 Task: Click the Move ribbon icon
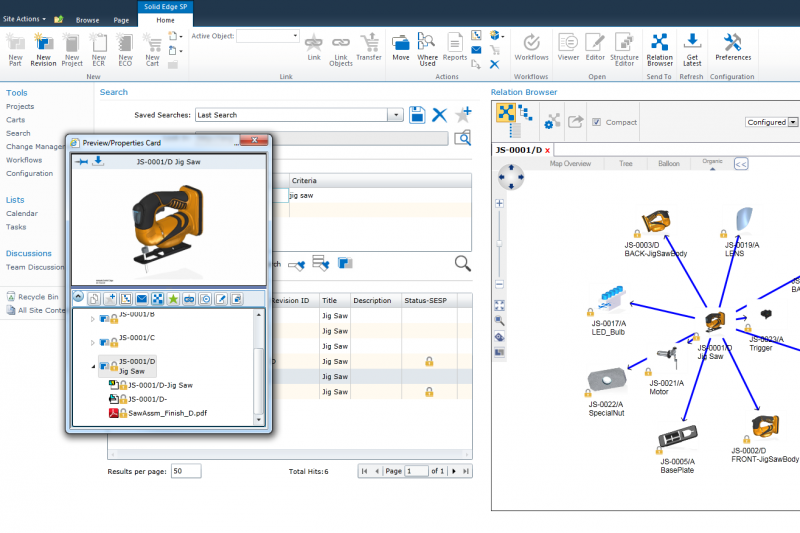tap(401, 47)
